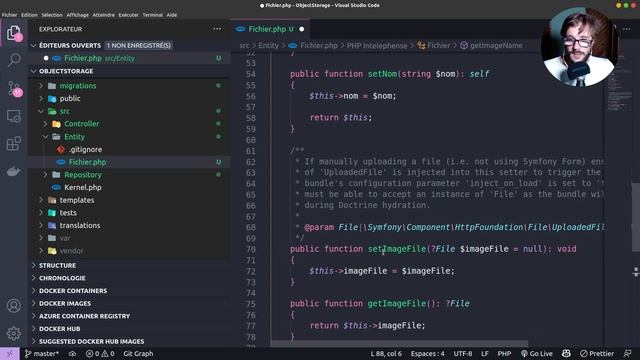Click the PHP file icon in Fichier.php tab
Screen dimensions: 640x360
pos(241,29)
